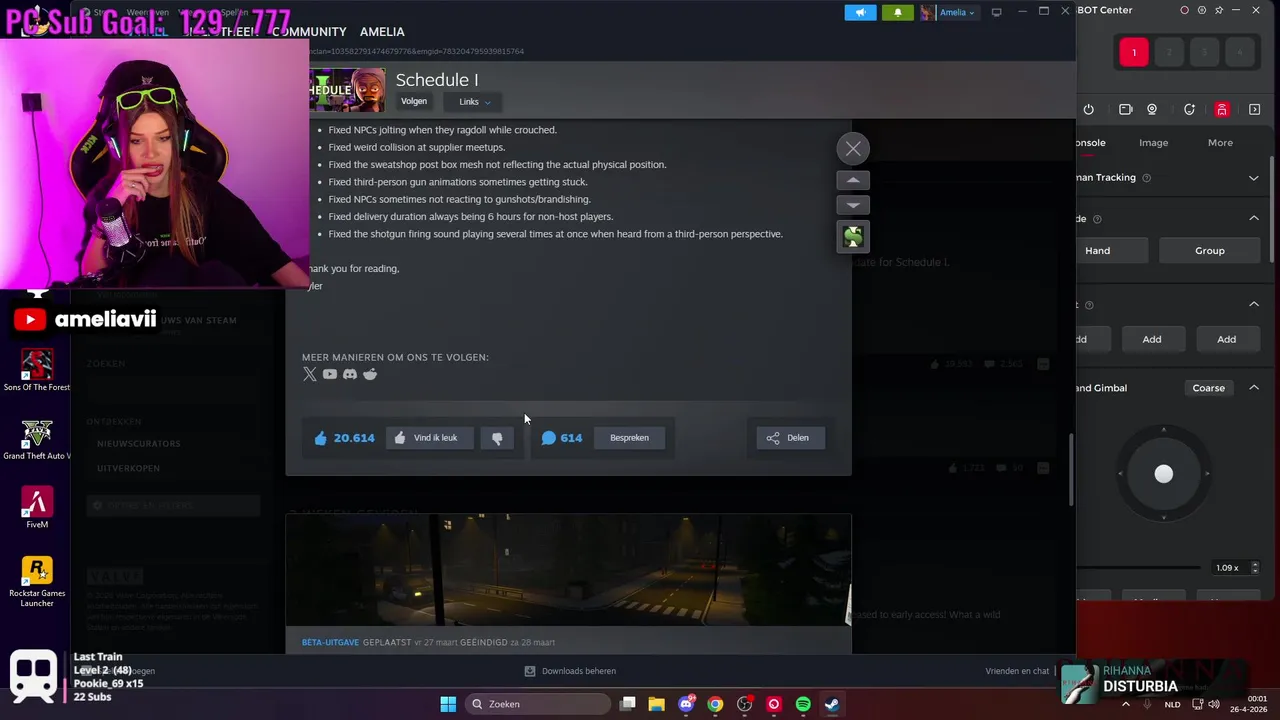Click the 614 comments counter
This screenshot has height=720, width=1280.
(x=561, y=438)
